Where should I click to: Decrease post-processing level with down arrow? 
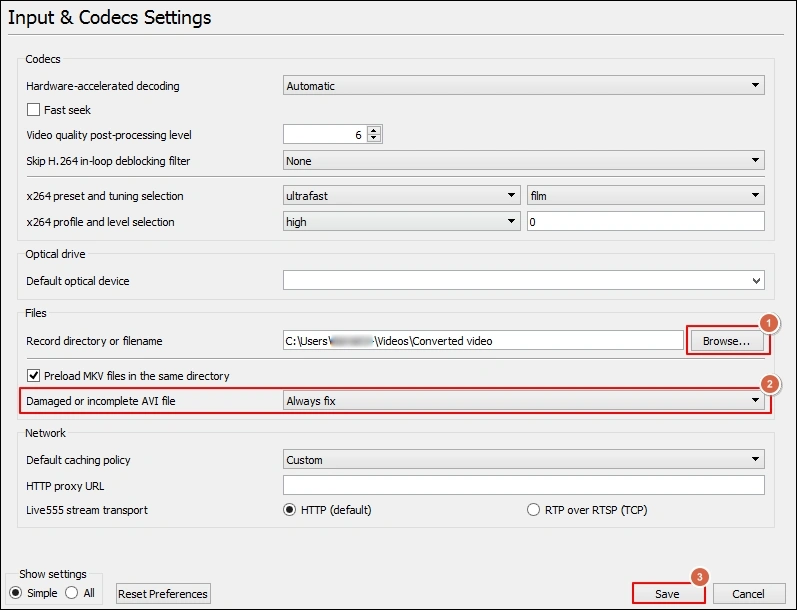[374, 138]
